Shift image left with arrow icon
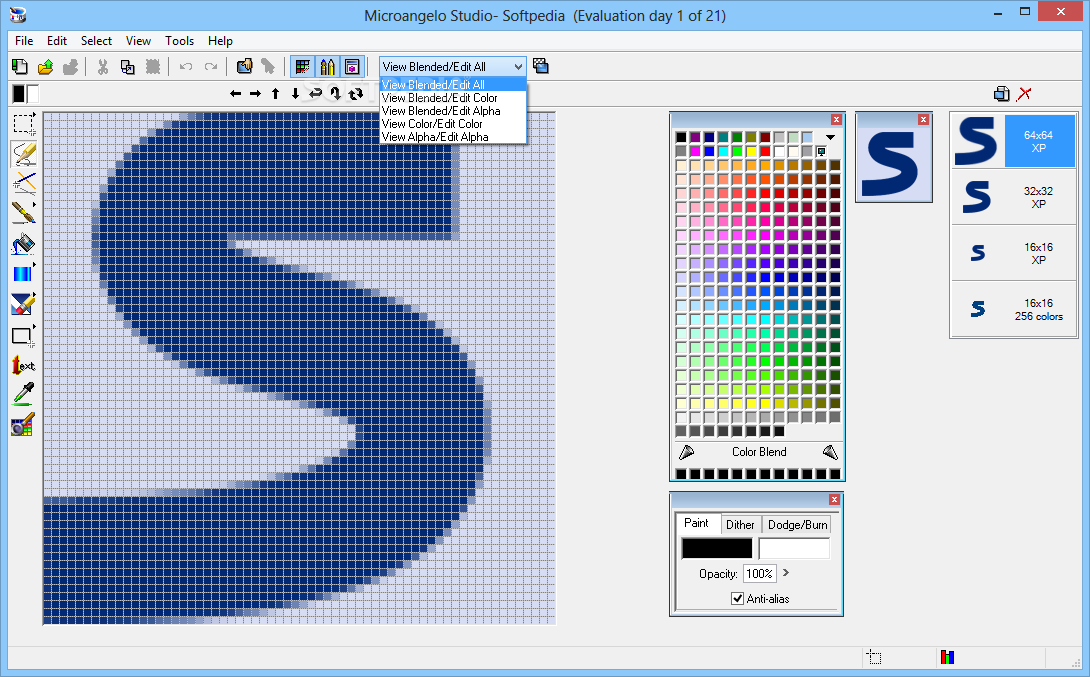Screen dimensions: 1090x677 coord(236,93)
